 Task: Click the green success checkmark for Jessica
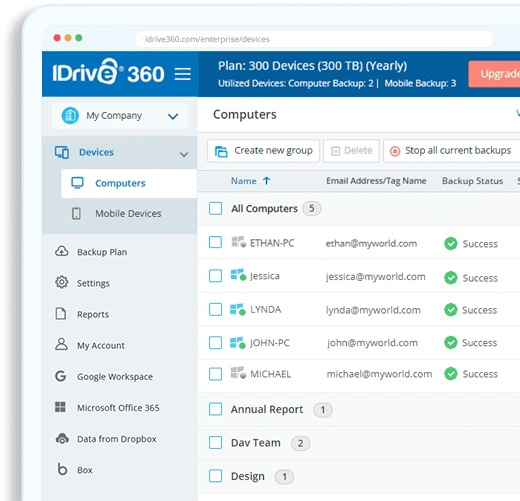click(451, 278)
